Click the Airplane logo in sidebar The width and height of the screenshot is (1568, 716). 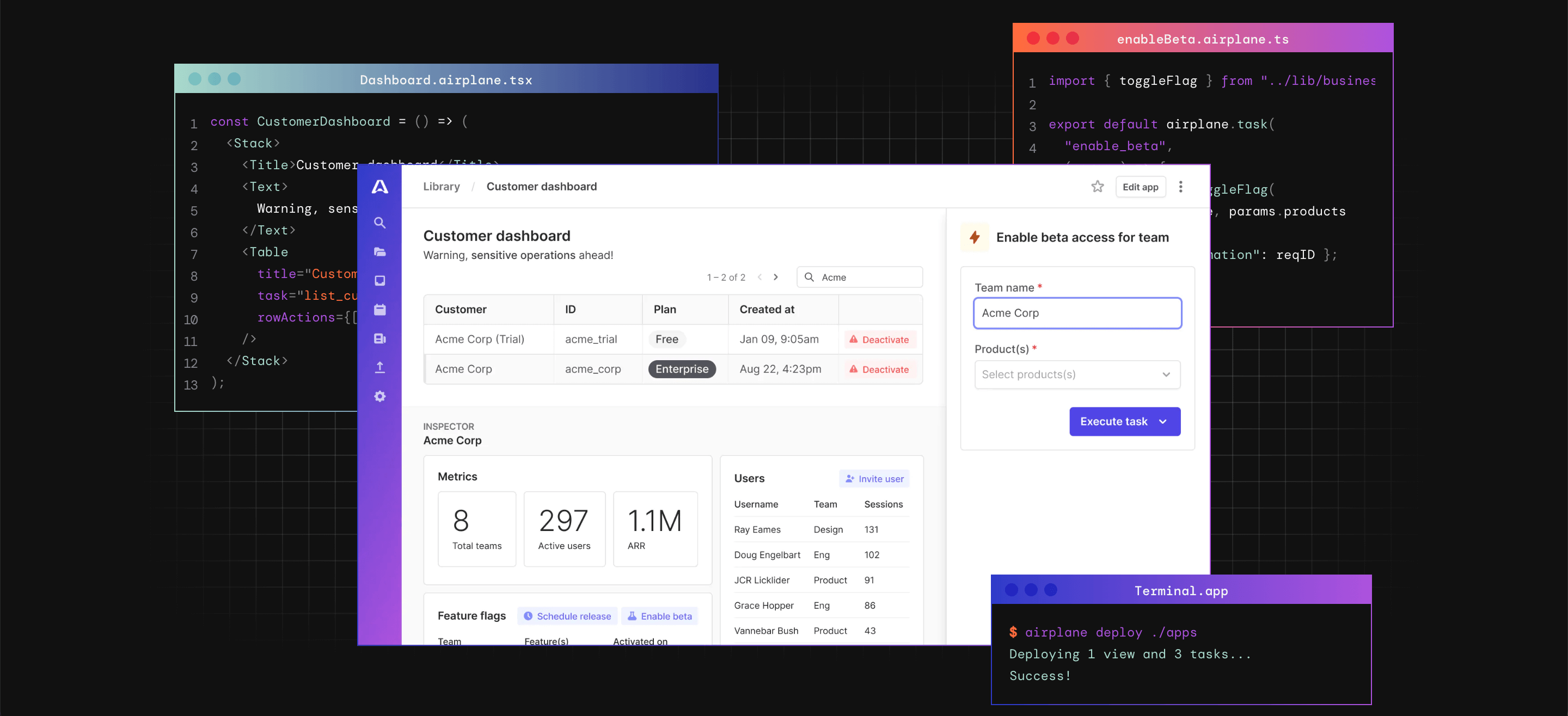point(380,187)
